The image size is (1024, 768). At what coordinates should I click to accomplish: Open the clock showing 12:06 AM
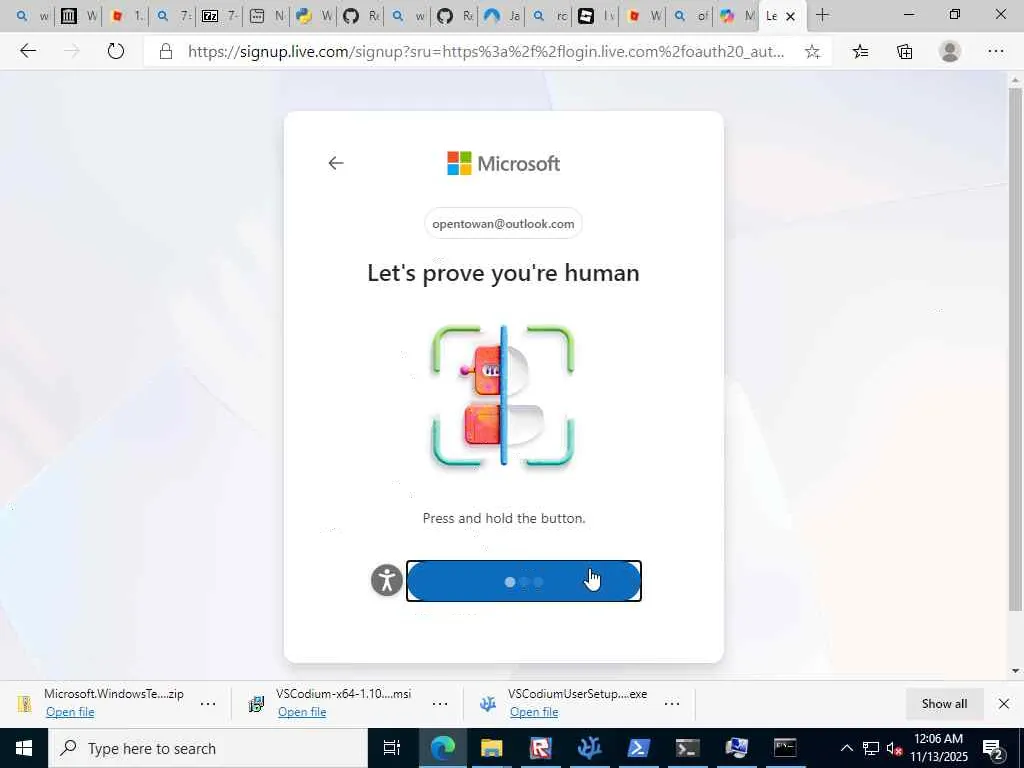pos(939,748)
